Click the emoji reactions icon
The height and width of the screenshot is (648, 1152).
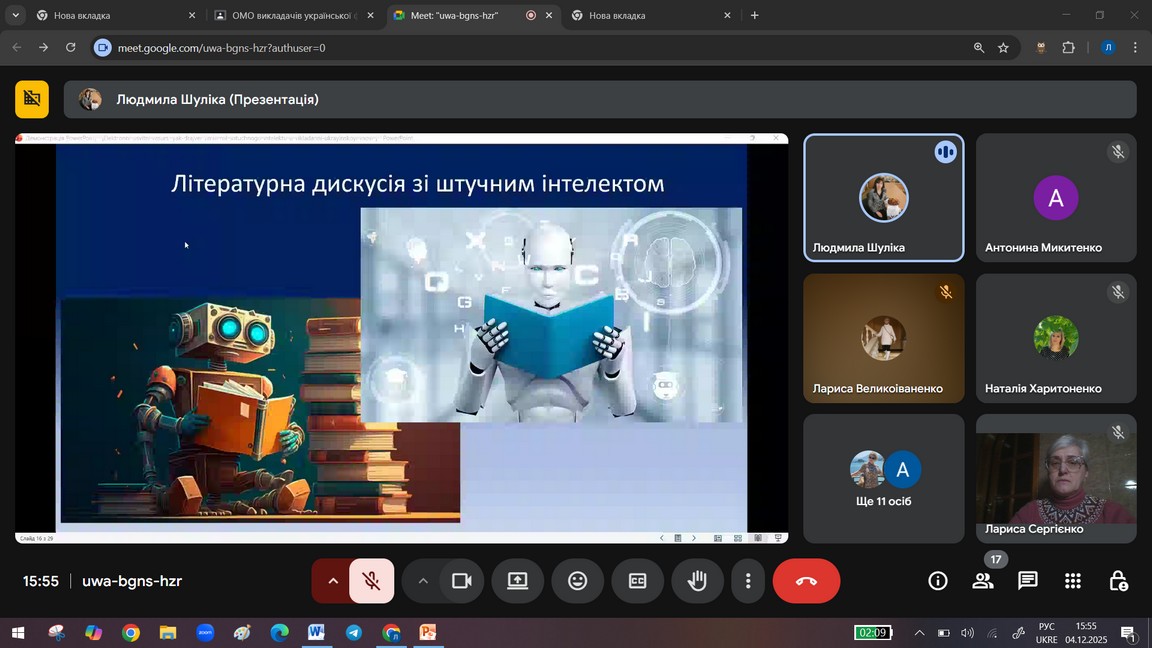click(577, 581)
